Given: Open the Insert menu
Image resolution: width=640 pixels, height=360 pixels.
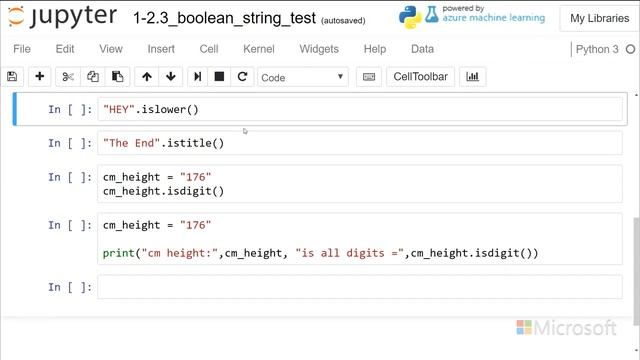Looking at the screenshot, I should (x=161, y=49).
